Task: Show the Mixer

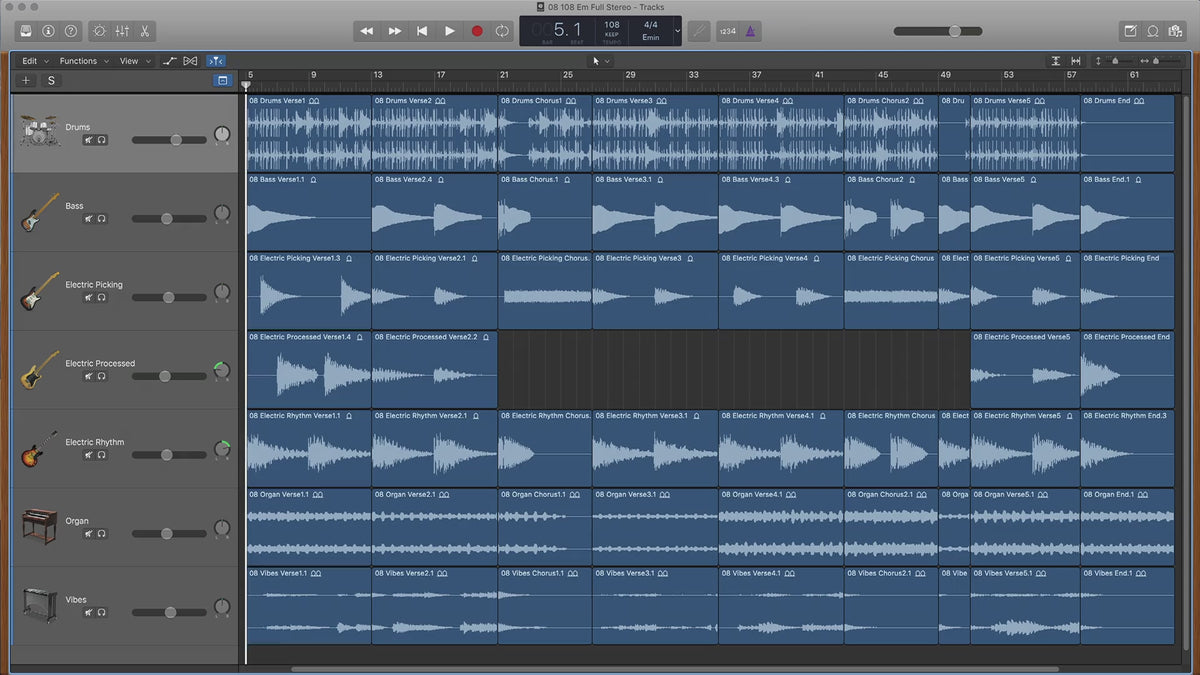Action: [x=123, y=31]
